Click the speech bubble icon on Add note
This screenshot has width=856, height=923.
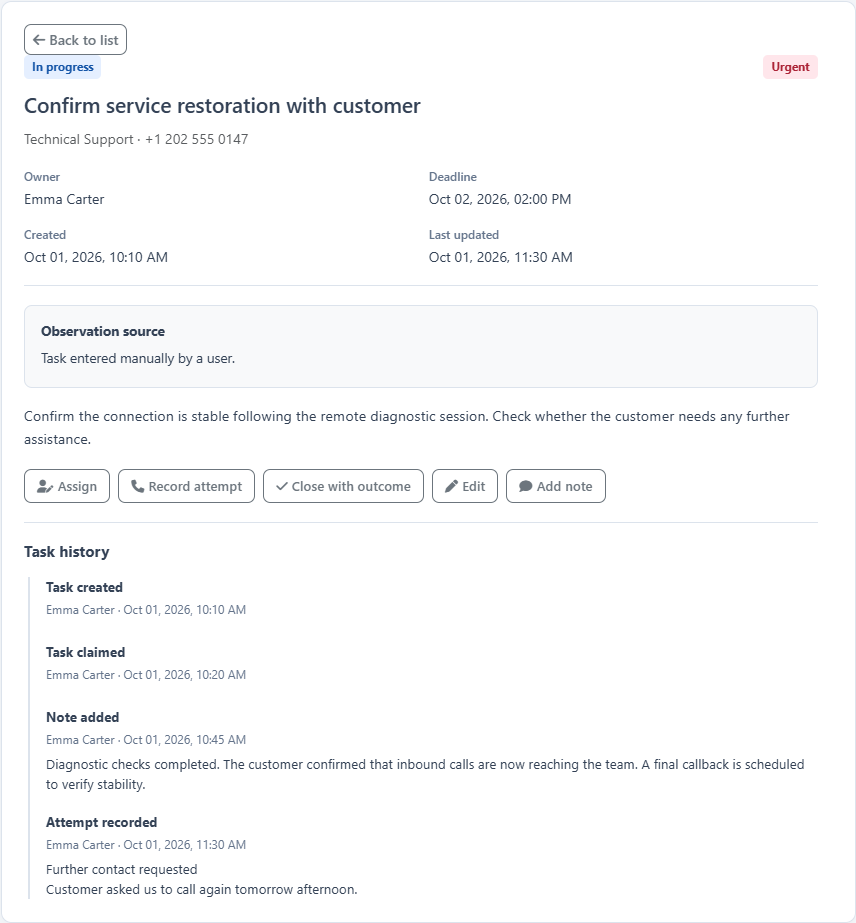pos(525,486)
